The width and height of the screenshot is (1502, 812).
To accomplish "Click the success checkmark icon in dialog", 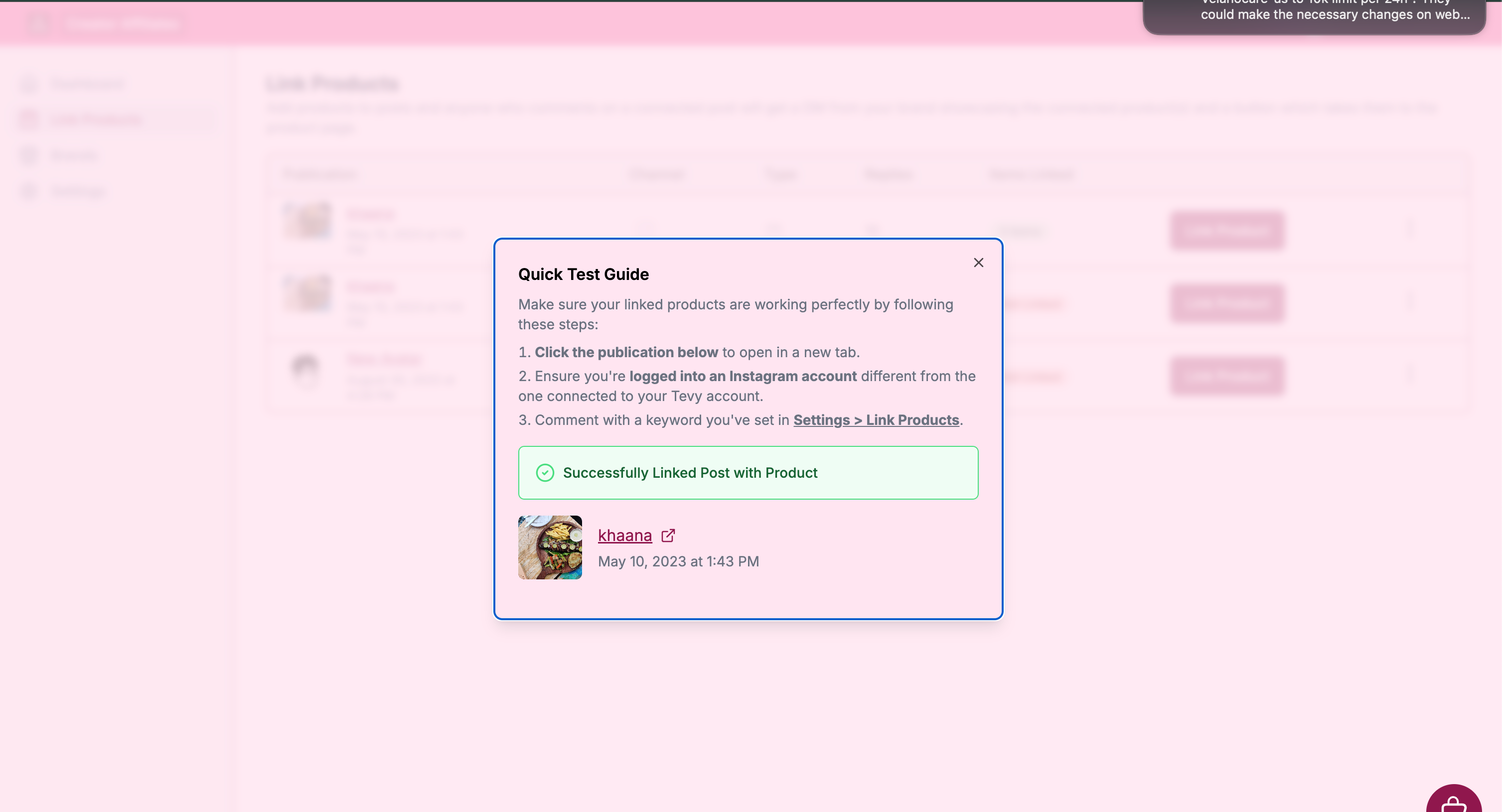I will (x=545, y=472).
